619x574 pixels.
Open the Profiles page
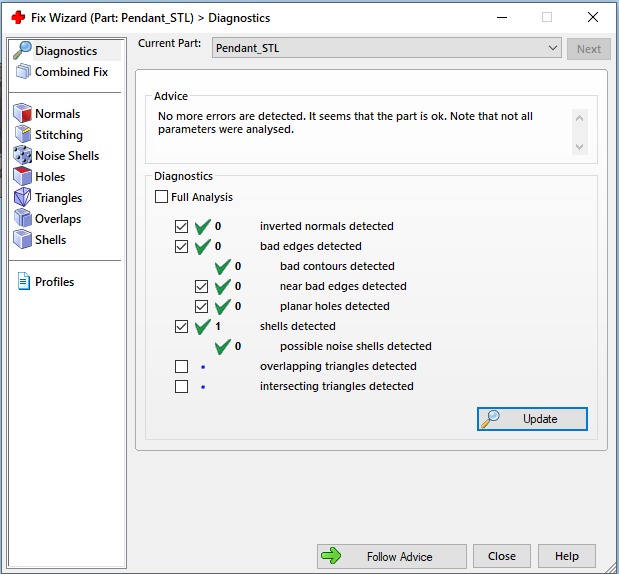point(54,281)
